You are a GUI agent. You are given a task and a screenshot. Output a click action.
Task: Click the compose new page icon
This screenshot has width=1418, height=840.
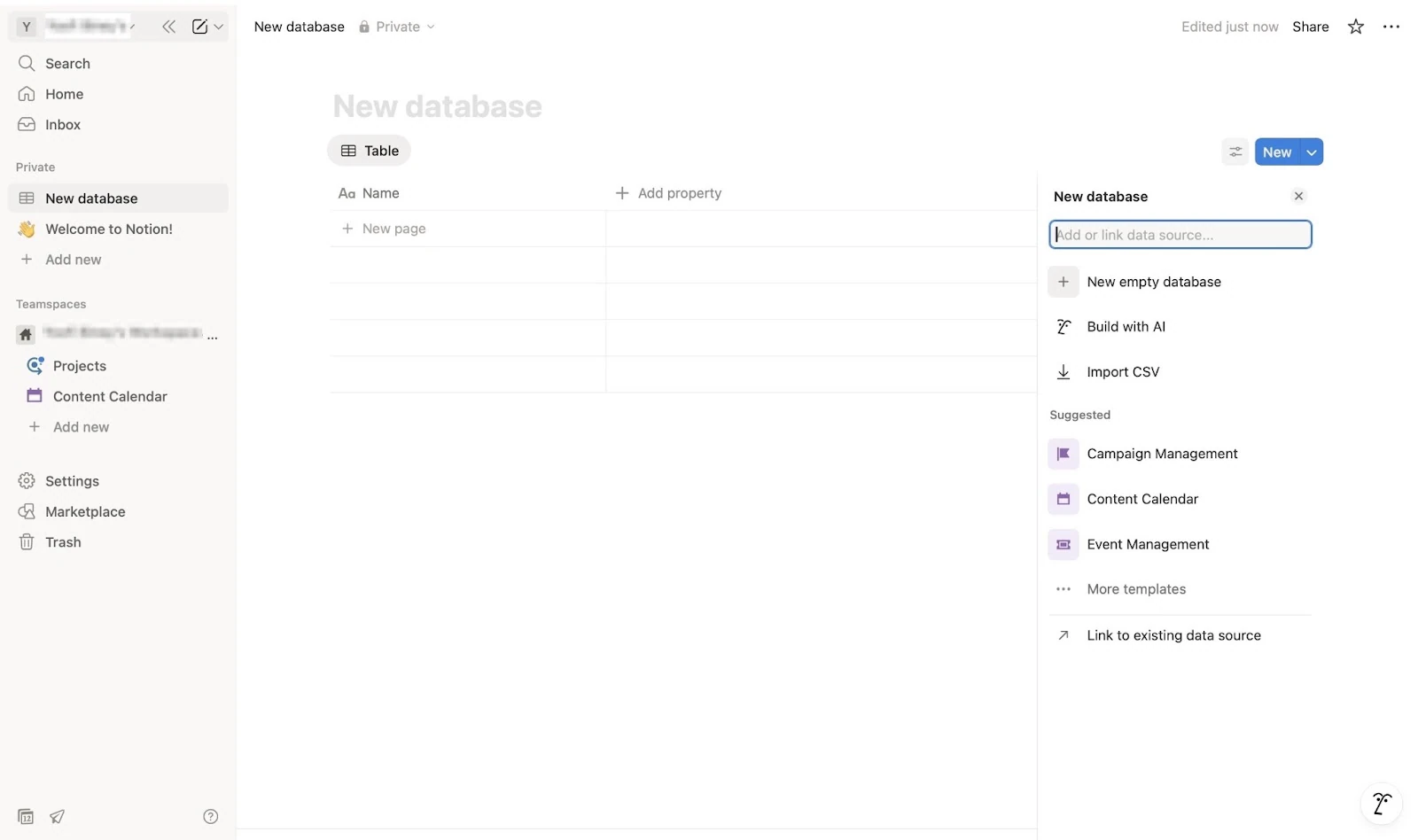tap(200, 27)
